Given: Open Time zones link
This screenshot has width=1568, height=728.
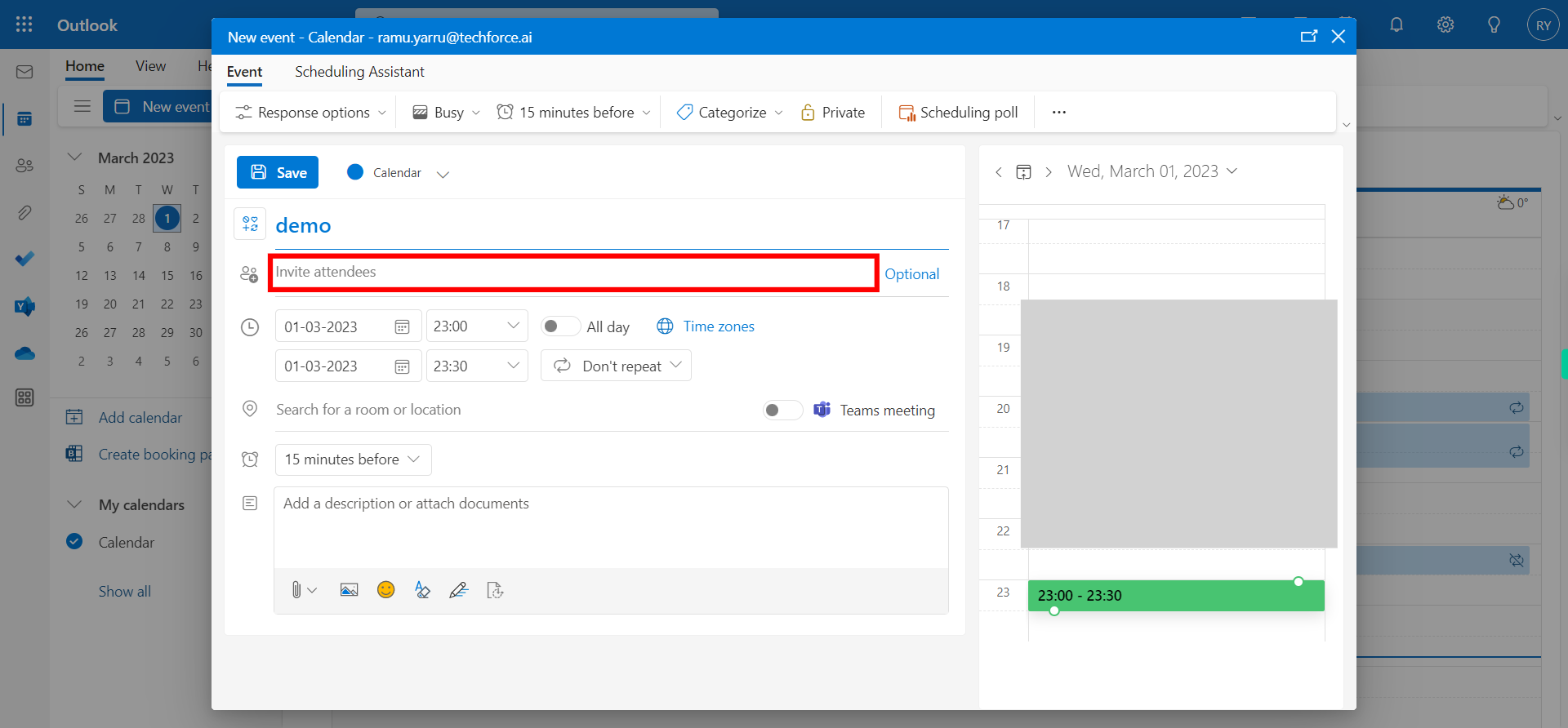Looking at the screenshot, I should (x=706, y=326).
